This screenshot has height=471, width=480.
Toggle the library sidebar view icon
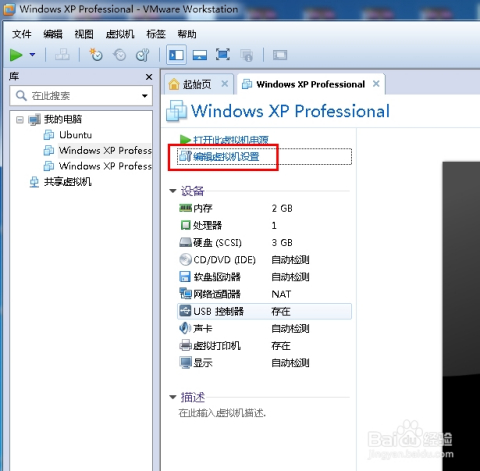(176, 55)
